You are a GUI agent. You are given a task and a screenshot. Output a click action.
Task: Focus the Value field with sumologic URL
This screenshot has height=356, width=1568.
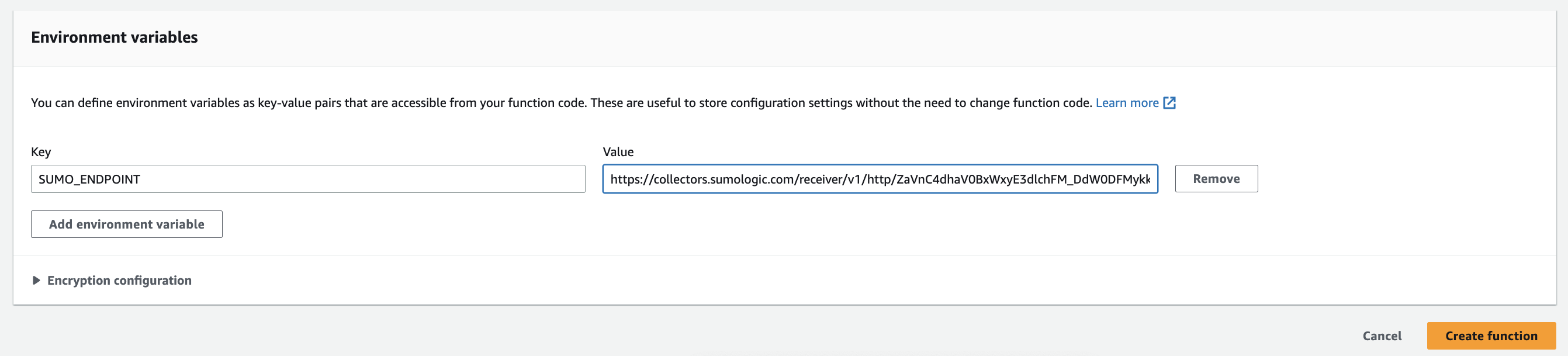point(880,179)
